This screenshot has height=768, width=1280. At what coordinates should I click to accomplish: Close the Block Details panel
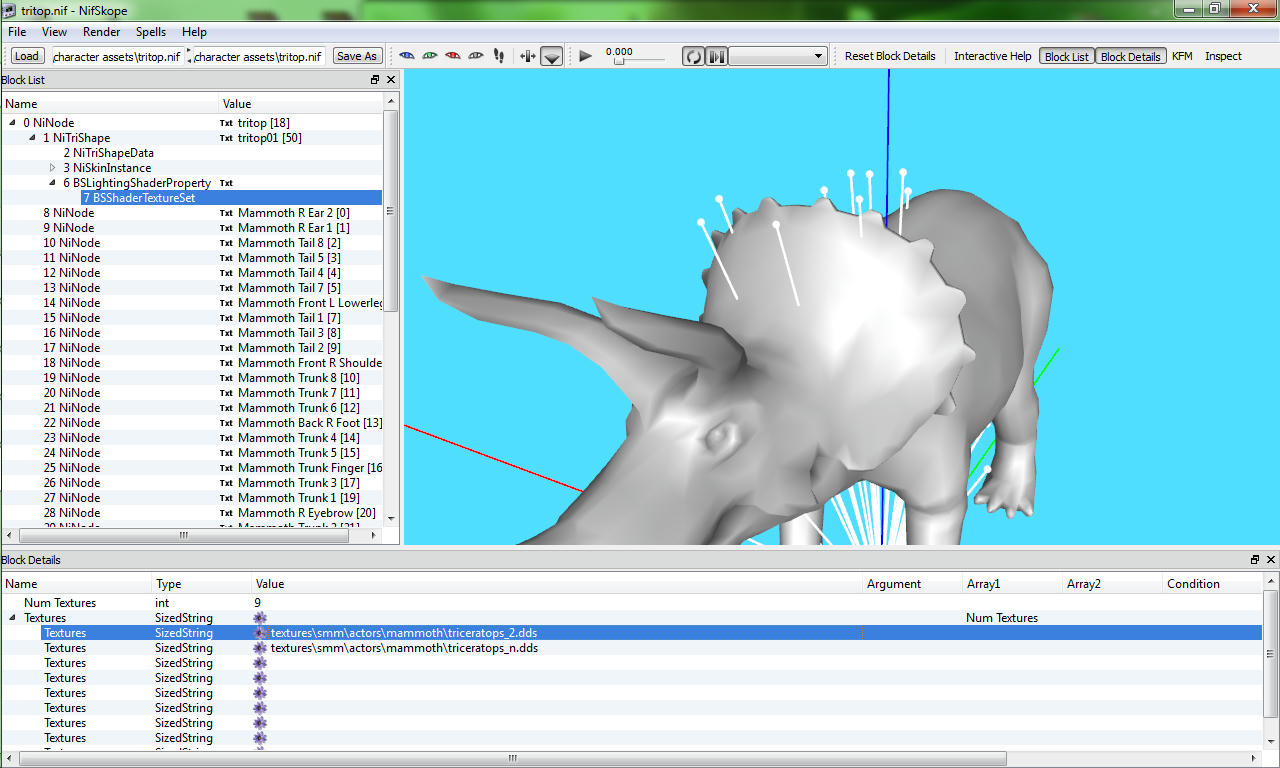coord(1271,560)
